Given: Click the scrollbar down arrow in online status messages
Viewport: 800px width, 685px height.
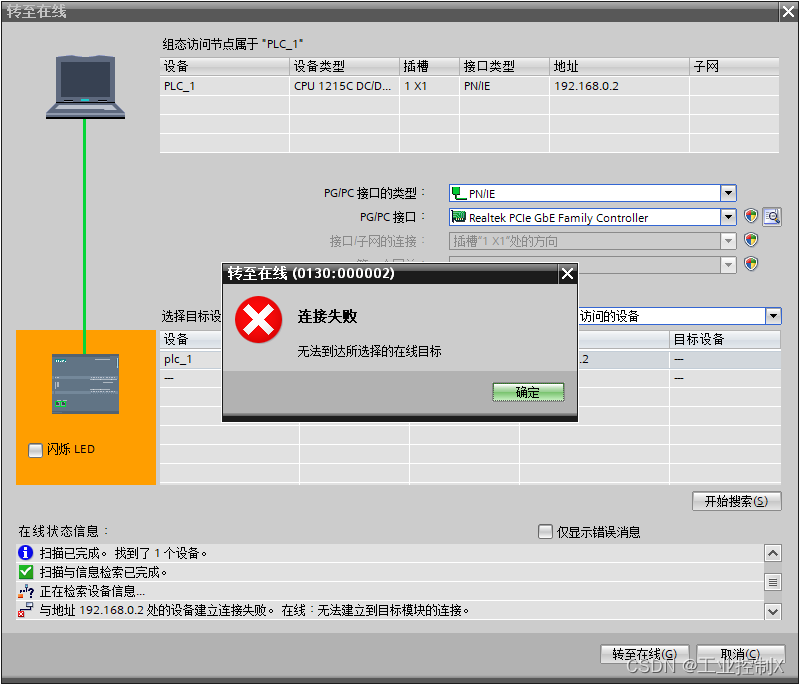Looking at the screenshot, I should click(773, 610).
